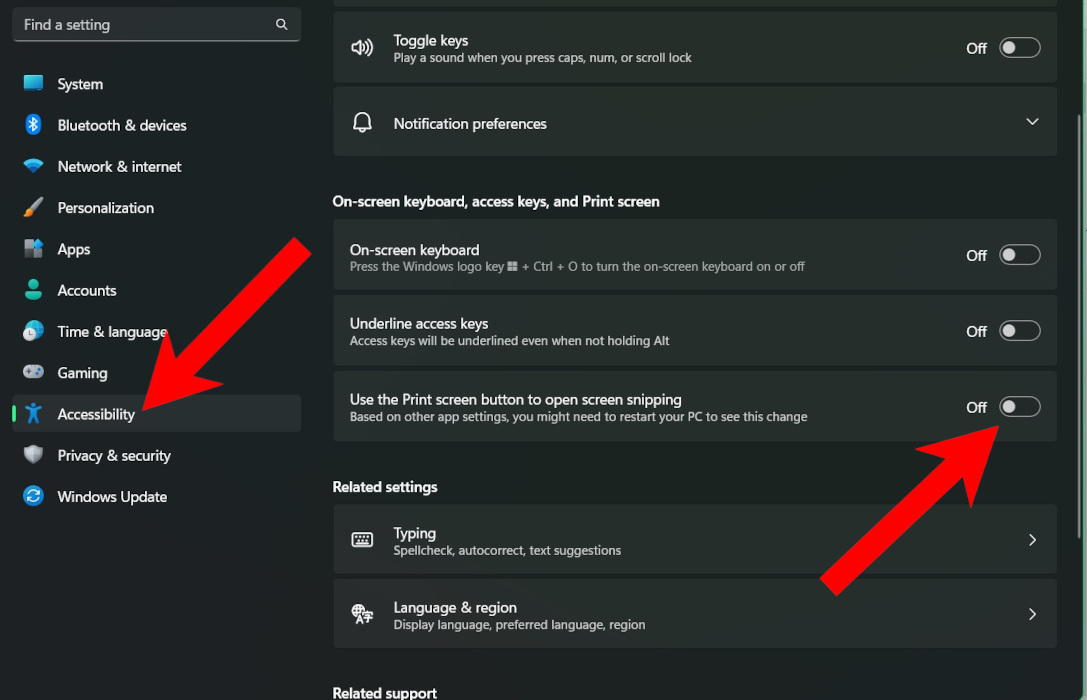Click inside the Find a setting search box
This screenshot has height=700, width=1087.
pyautogui.click(x=140, y=24)
